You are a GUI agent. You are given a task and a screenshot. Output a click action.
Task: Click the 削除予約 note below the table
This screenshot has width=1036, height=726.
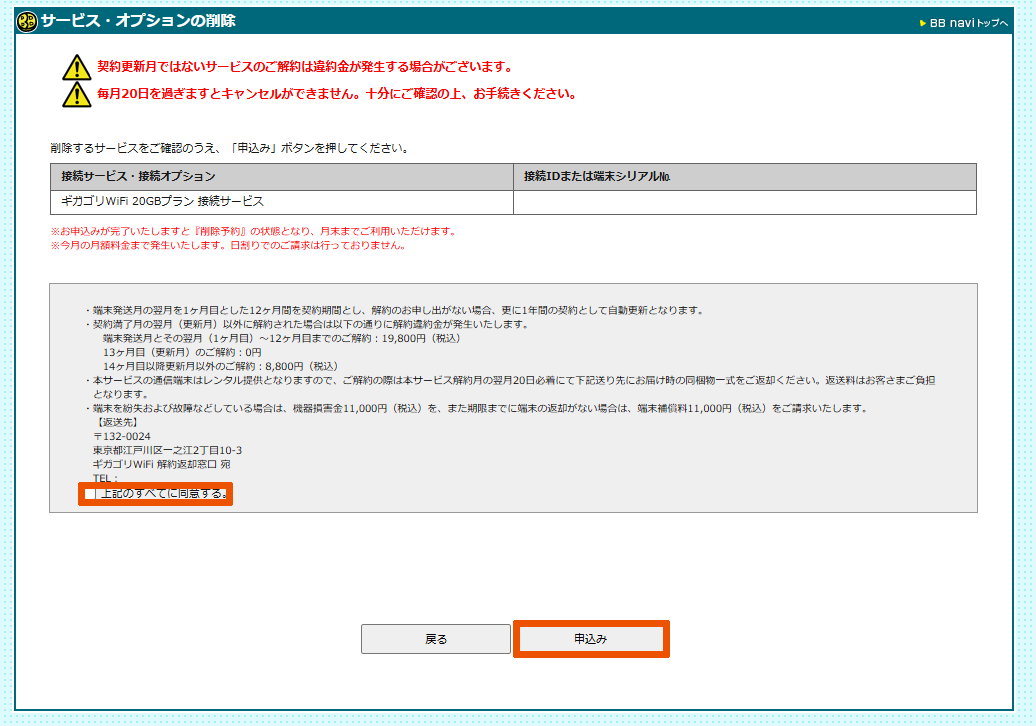(x=253, y=231)
